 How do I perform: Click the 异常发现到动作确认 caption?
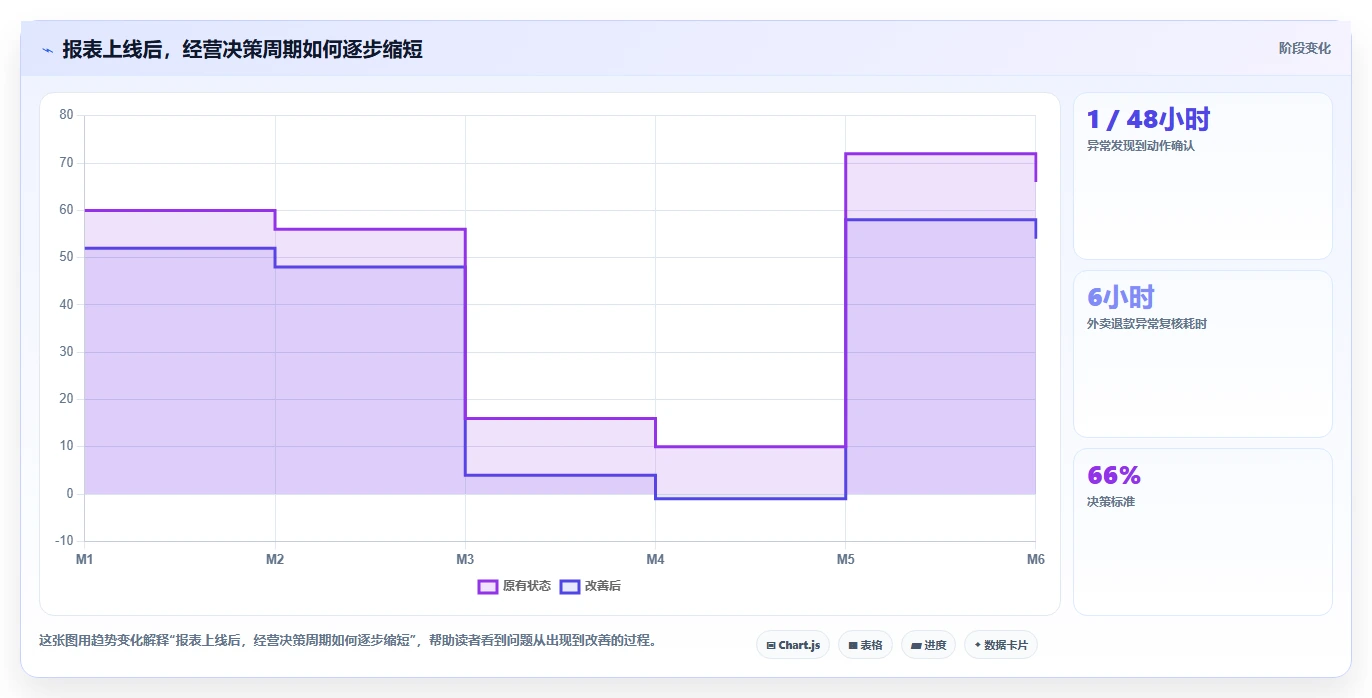[1141, 146]
